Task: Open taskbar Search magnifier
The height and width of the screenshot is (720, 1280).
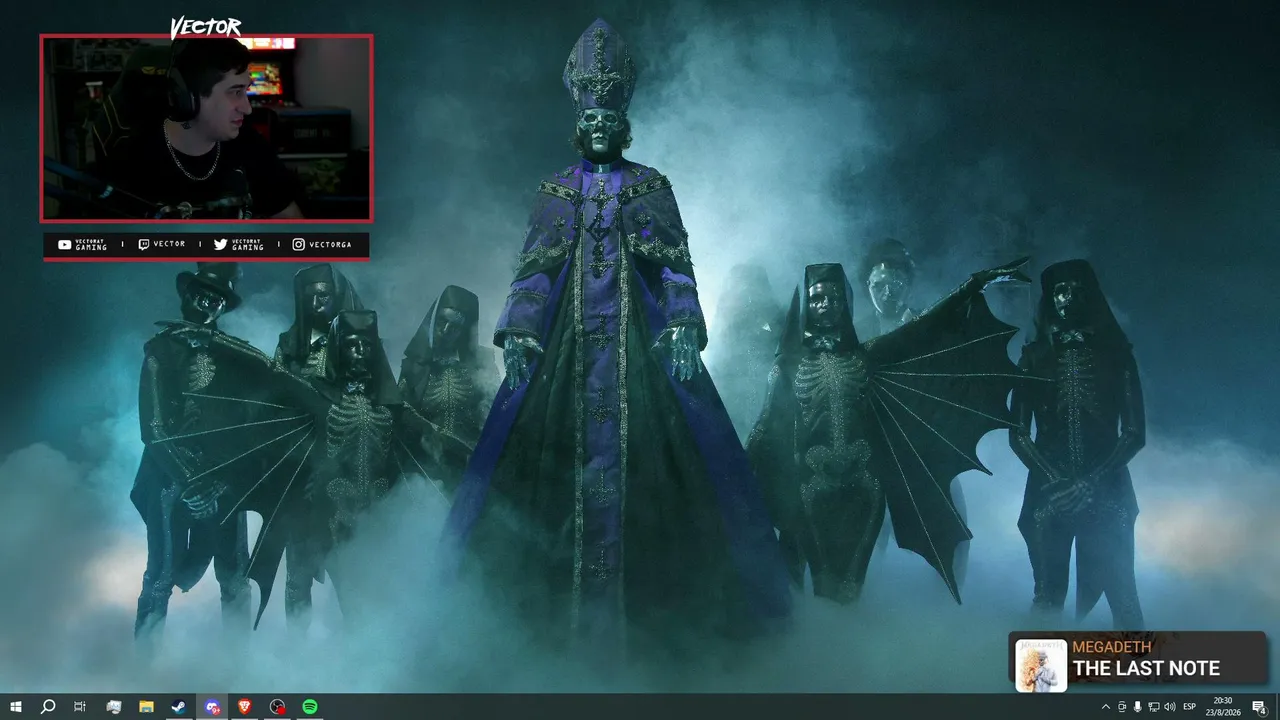Action: 47,707
